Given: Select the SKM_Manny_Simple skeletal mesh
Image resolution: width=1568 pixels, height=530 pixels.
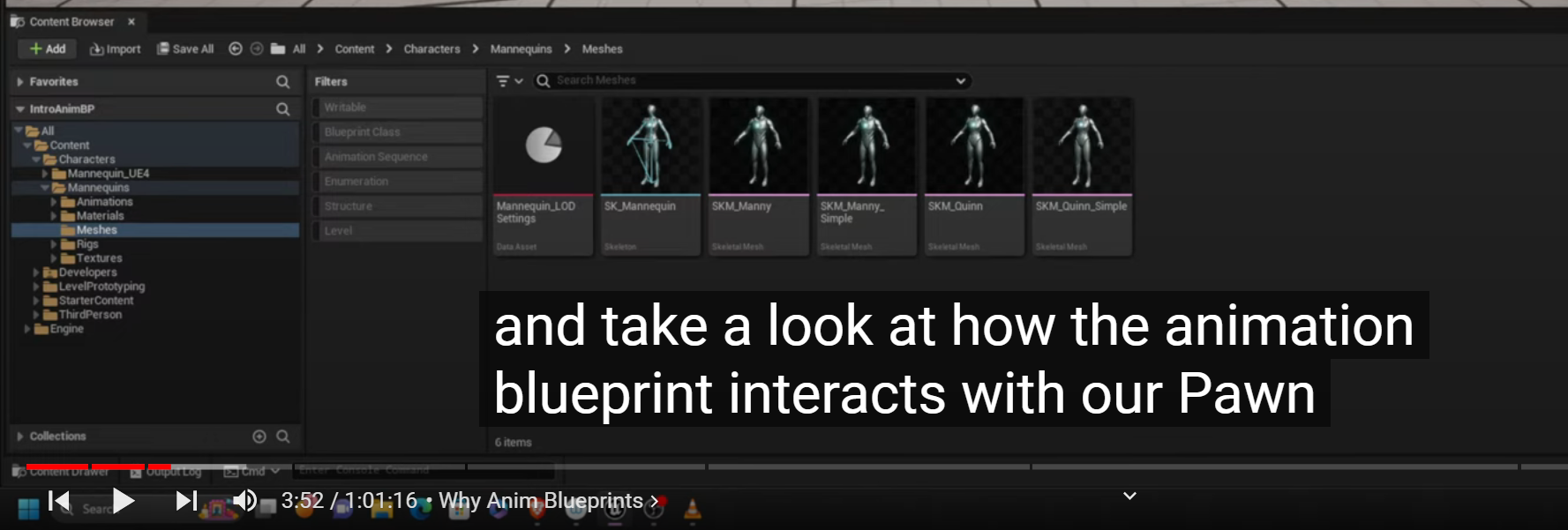Looking at the screenshot, I should pyautogui.click(x=867, y=176).
